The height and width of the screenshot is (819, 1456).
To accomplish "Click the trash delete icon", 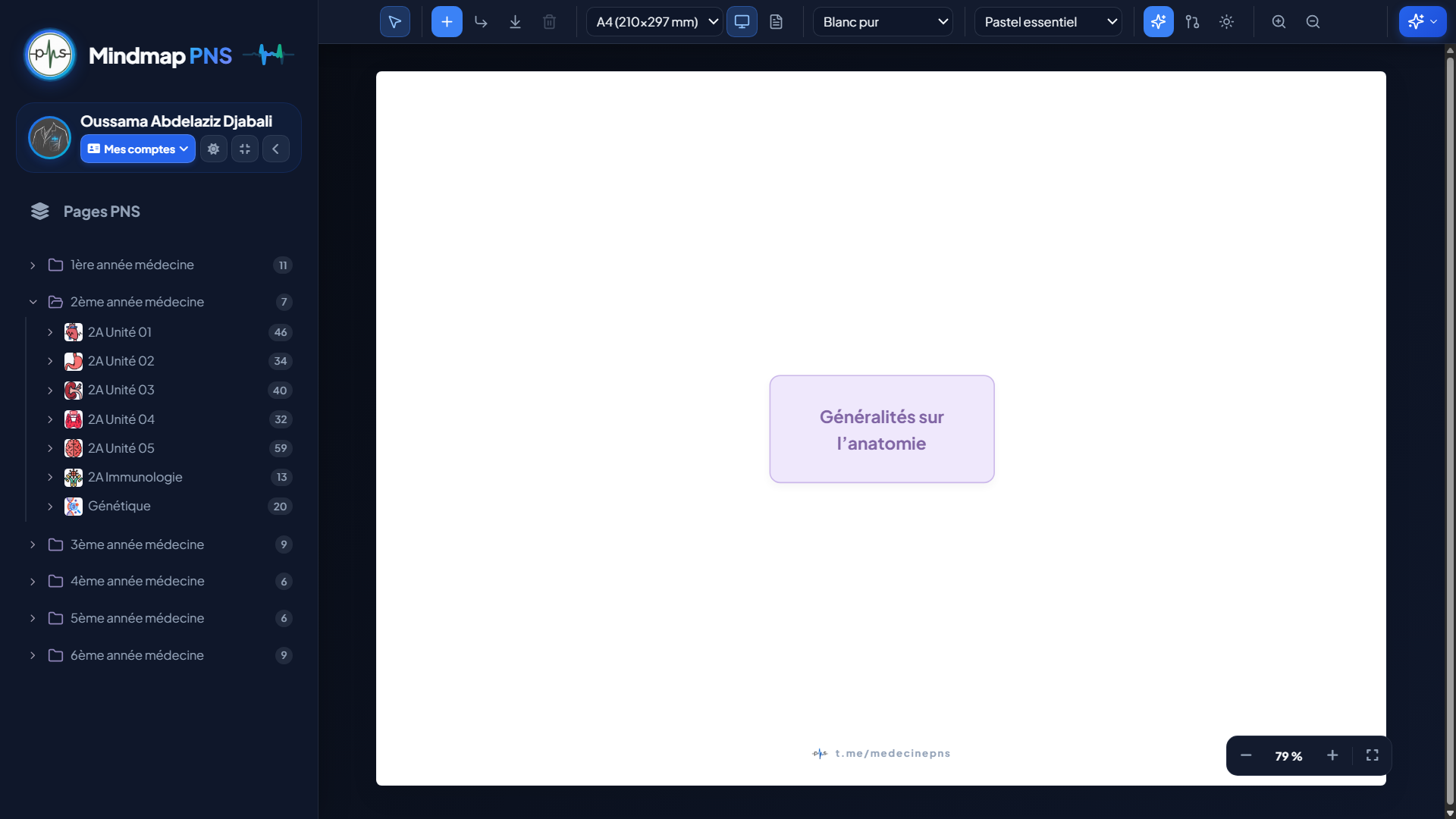I will 549,22.
